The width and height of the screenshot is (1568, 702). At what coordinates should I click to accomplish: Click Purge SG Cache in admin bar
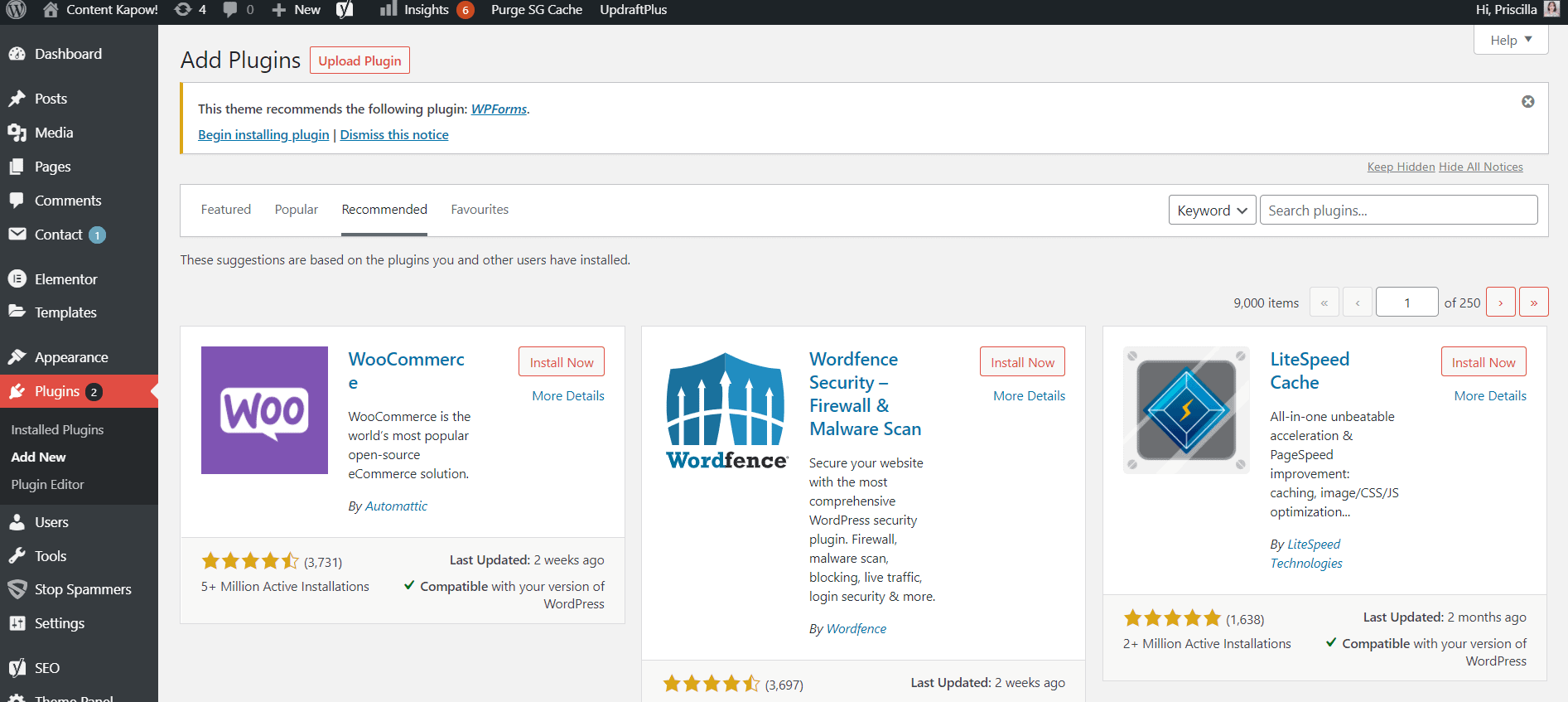pyautogui.click(x=537, y=10)
